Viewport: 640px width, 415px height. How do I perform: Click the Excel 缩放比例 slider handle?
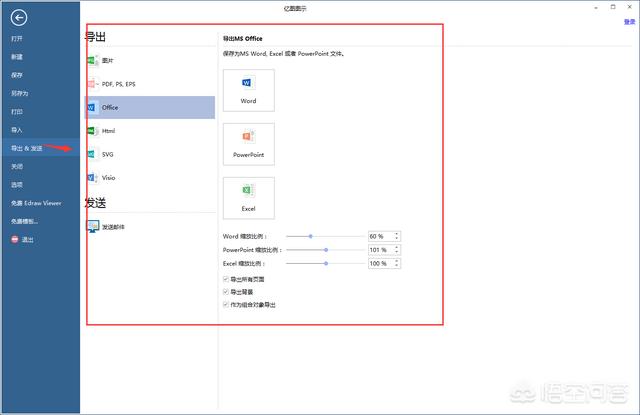[x=326, y=264]
